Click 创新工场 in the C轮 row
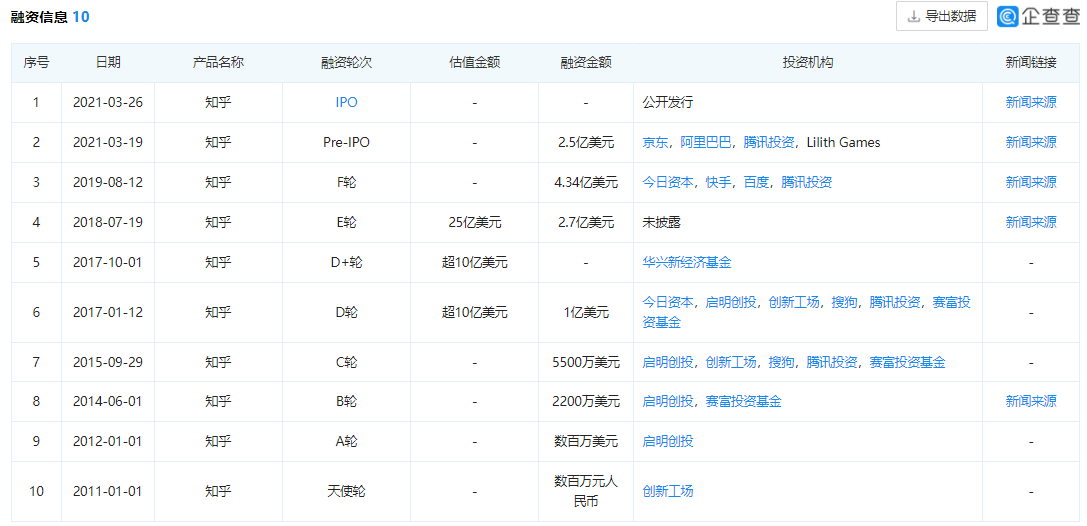 coord(731,362)
